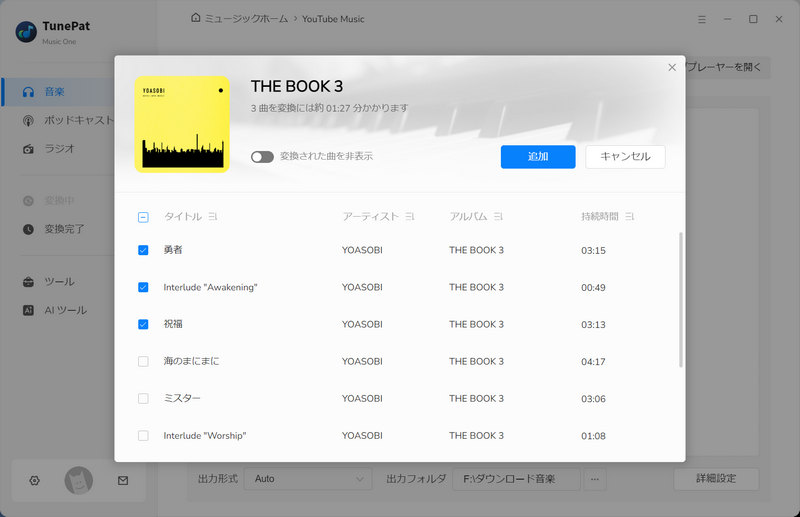
Task: Click duration 00:49 cell
Action: pos(593,288)
